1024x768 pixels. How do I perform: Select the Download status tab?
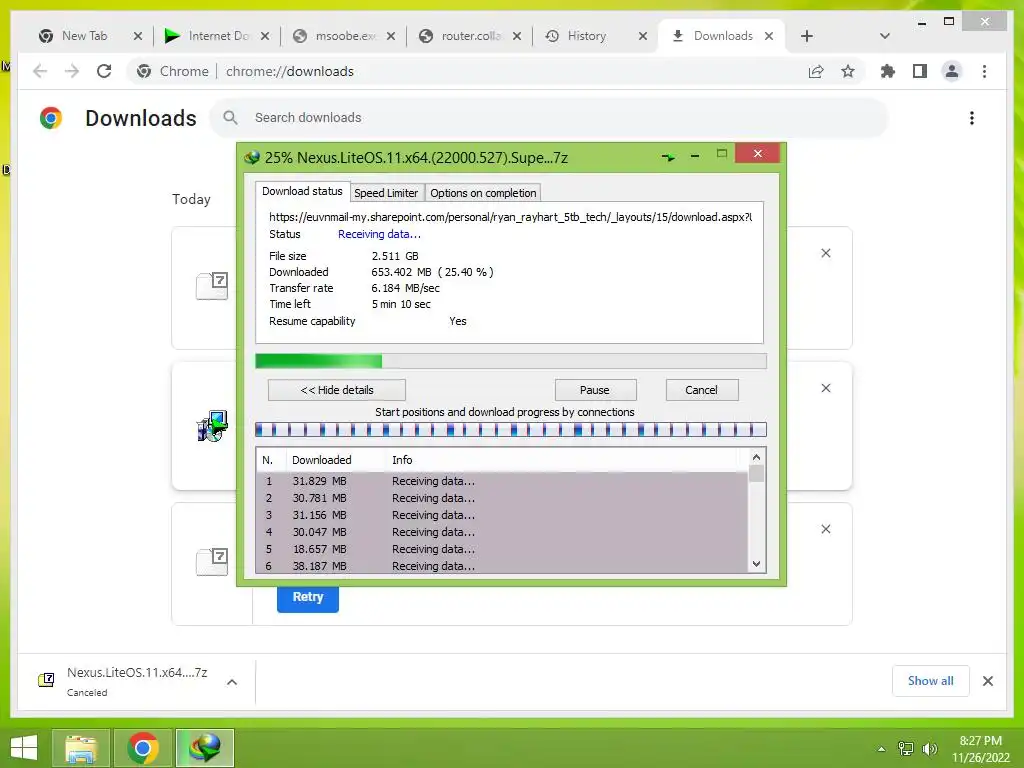coord(302,191)
